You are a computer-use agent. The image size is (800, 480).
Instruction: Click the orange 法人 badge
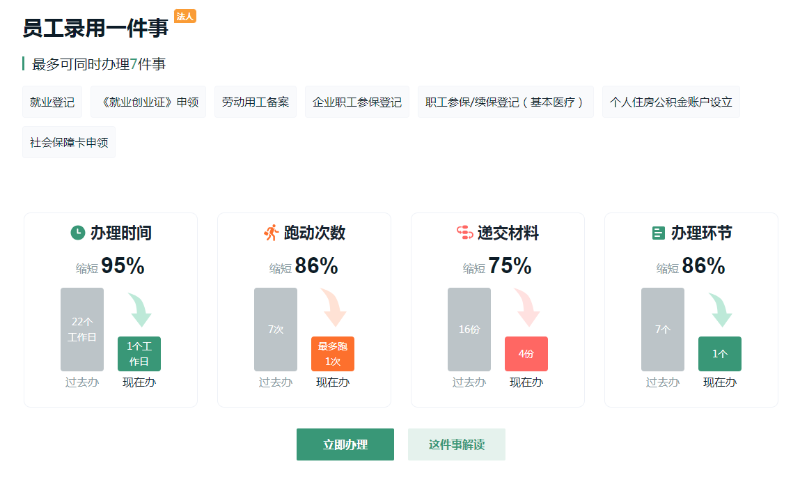tap(185, 16)
